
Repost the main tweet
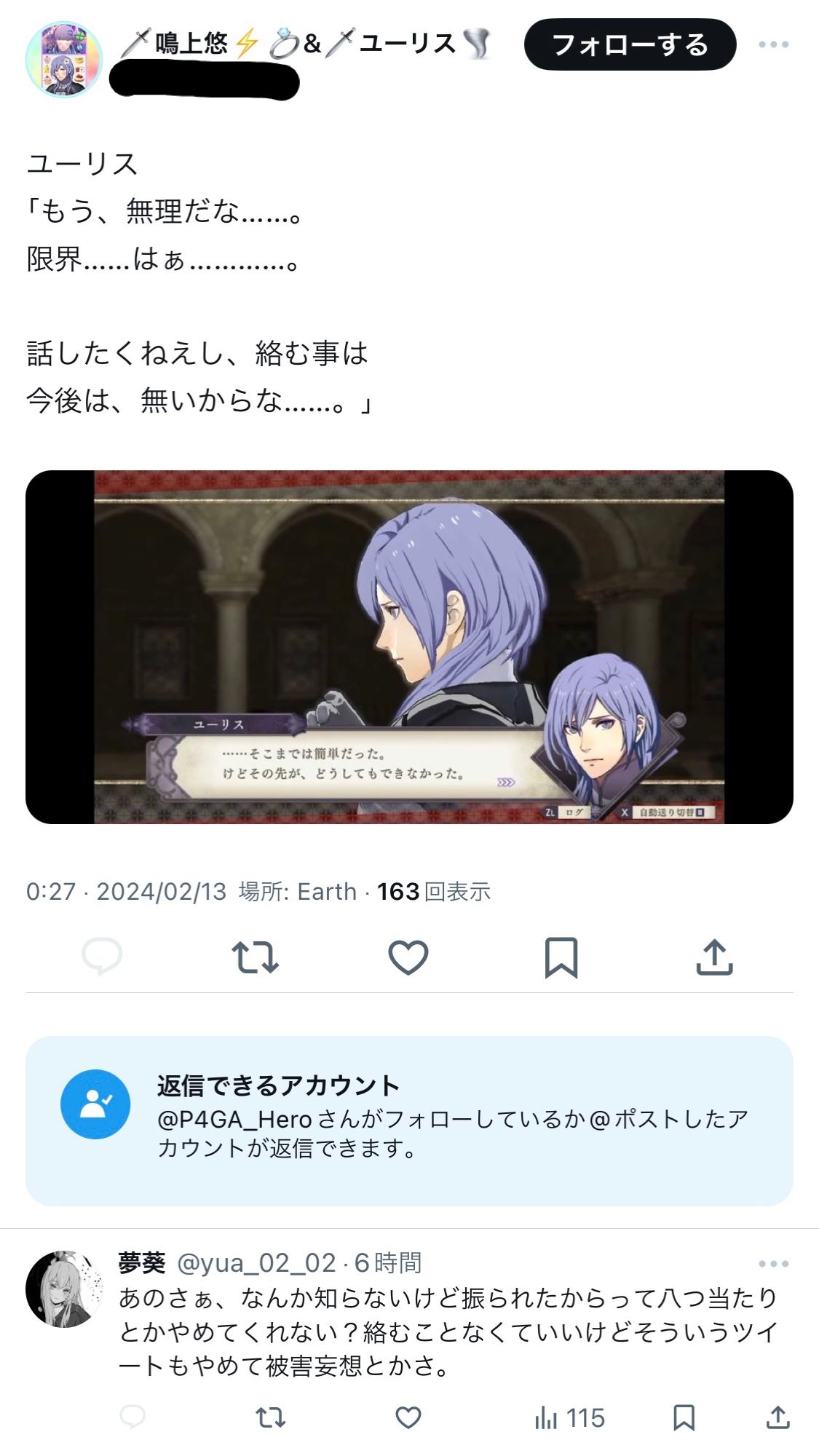point(255,957)
